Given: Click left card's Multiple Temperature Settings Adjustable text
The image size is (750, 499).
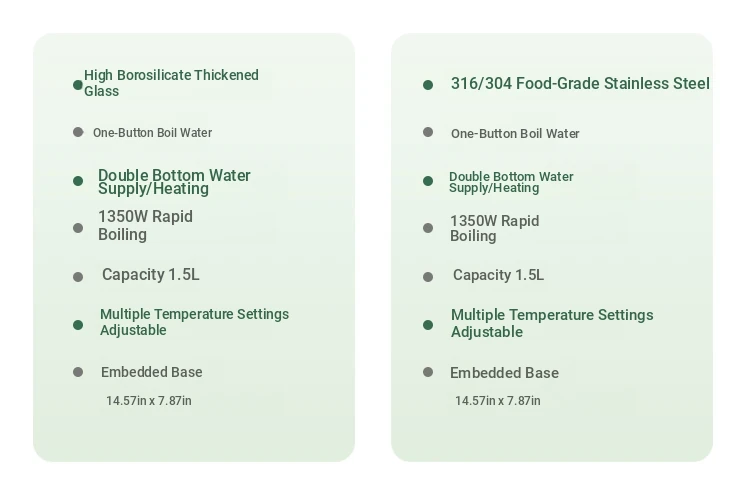Looking at the screenshot, I should tap(194, 322).
